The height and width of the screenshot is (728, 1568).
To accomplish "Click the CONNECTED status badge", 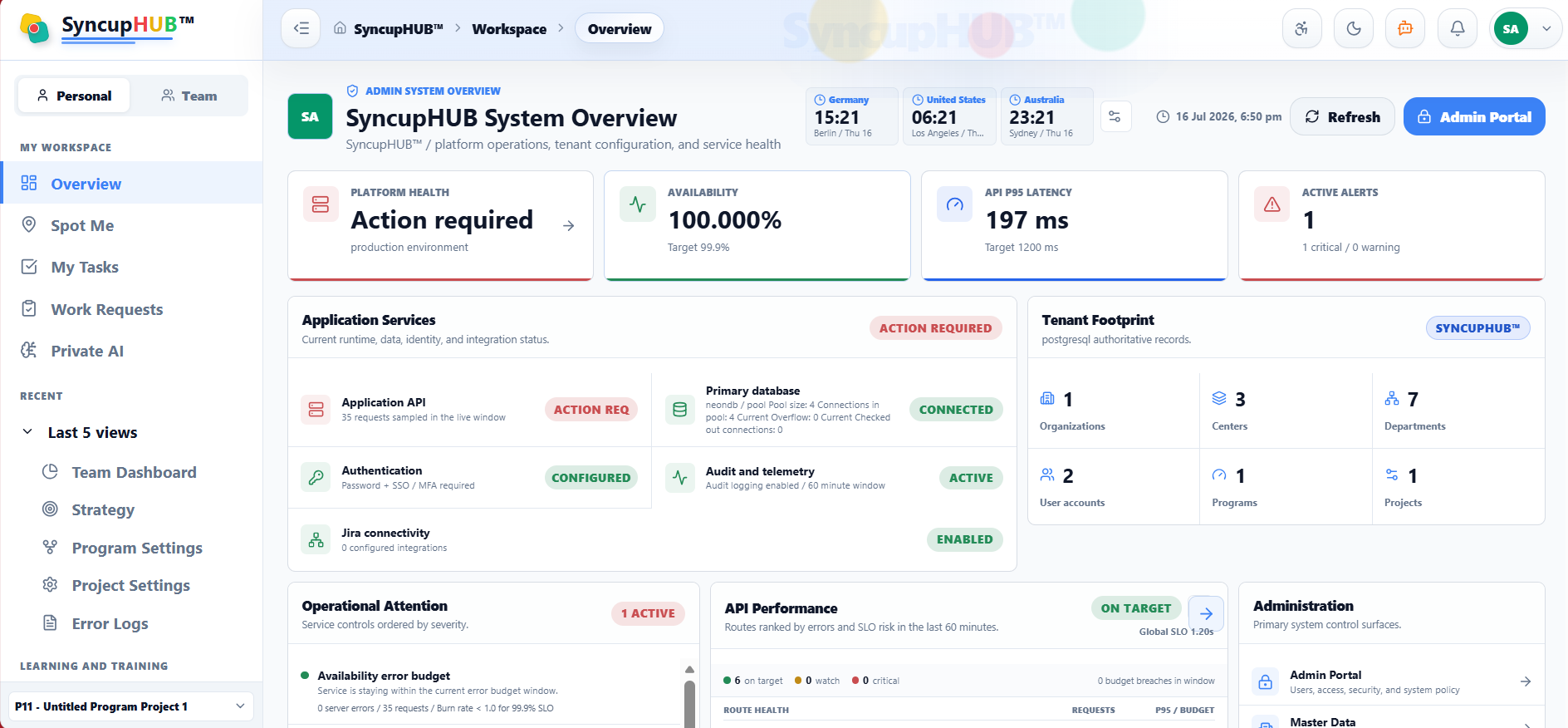I will pyautogui.click(x=956, y=410).
